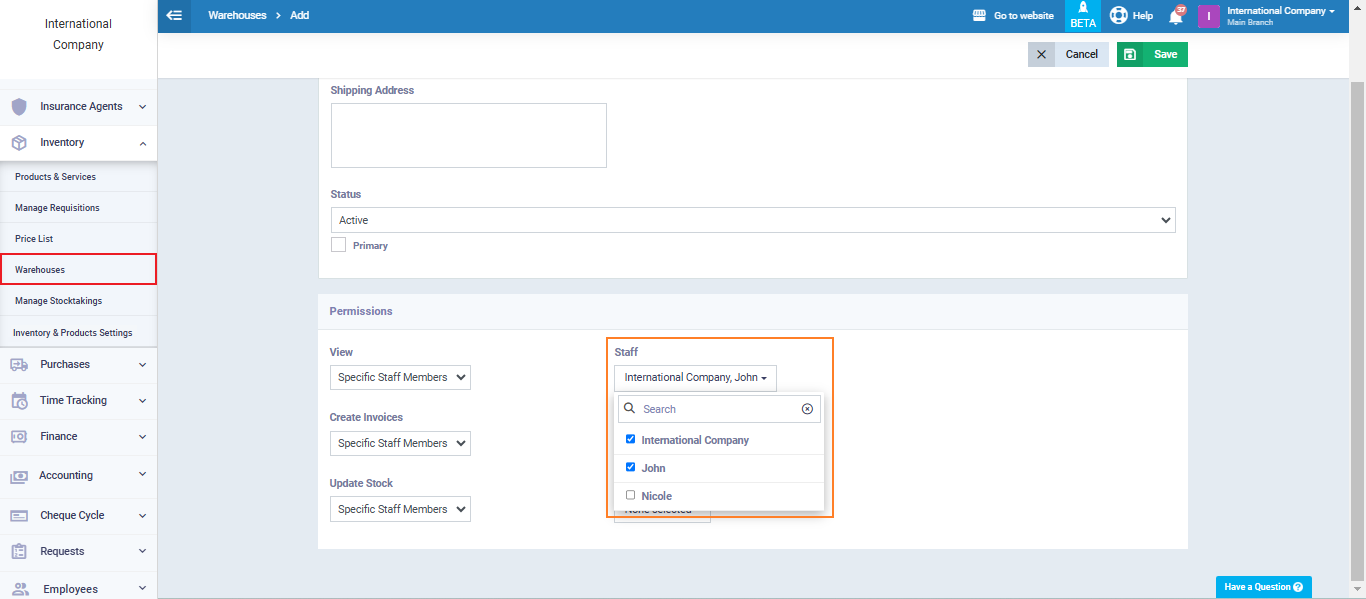Viewport: 1366px width, 599px height.
Task: Uncheck the International Company staff checkbox
Action: 630,439
